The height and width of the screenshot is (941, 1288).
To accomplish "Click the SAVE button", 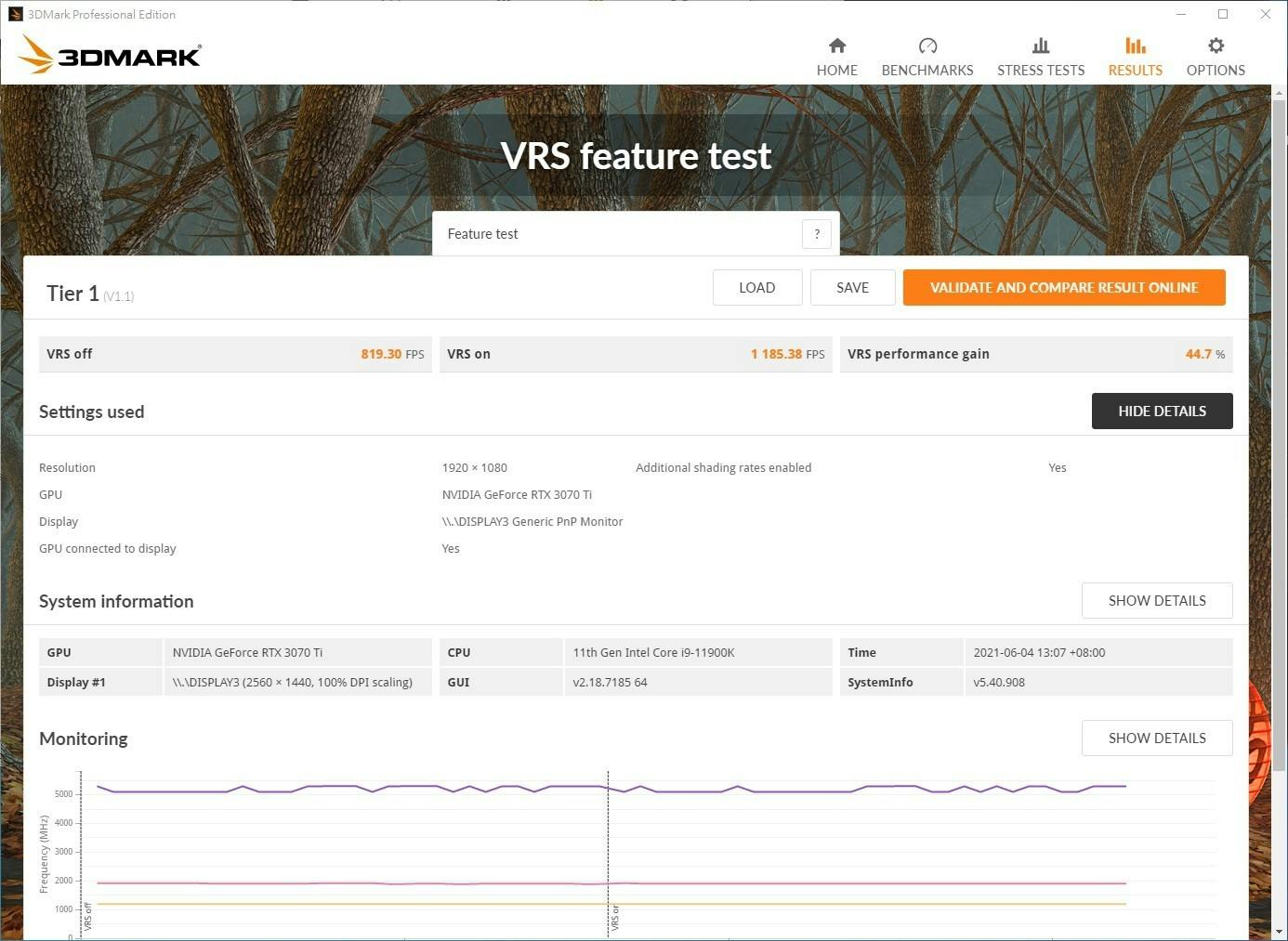I will 853,288.
